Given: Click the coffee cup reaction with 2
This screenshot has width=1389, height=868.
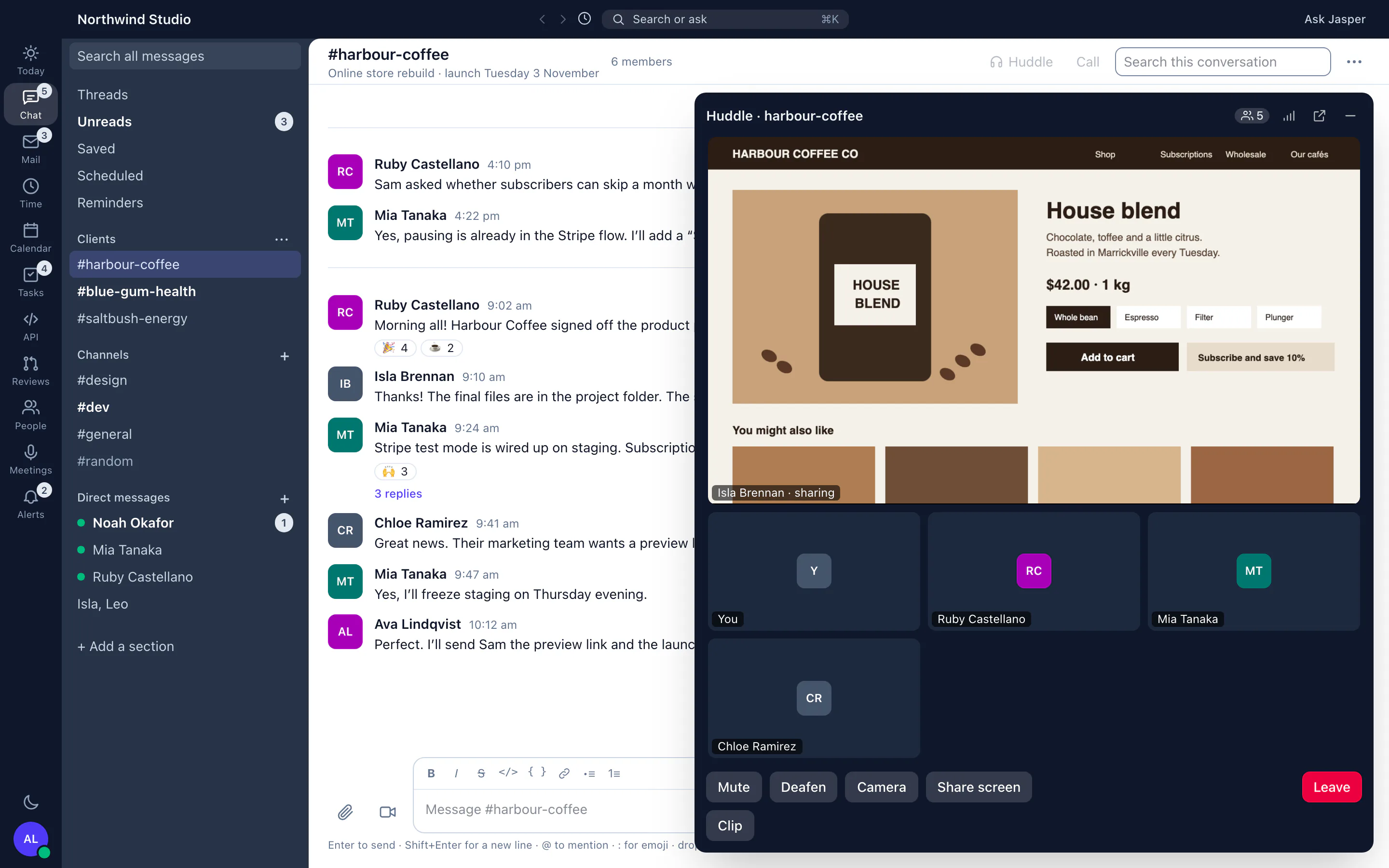Looking at the screenshot, I should (441, 348).
